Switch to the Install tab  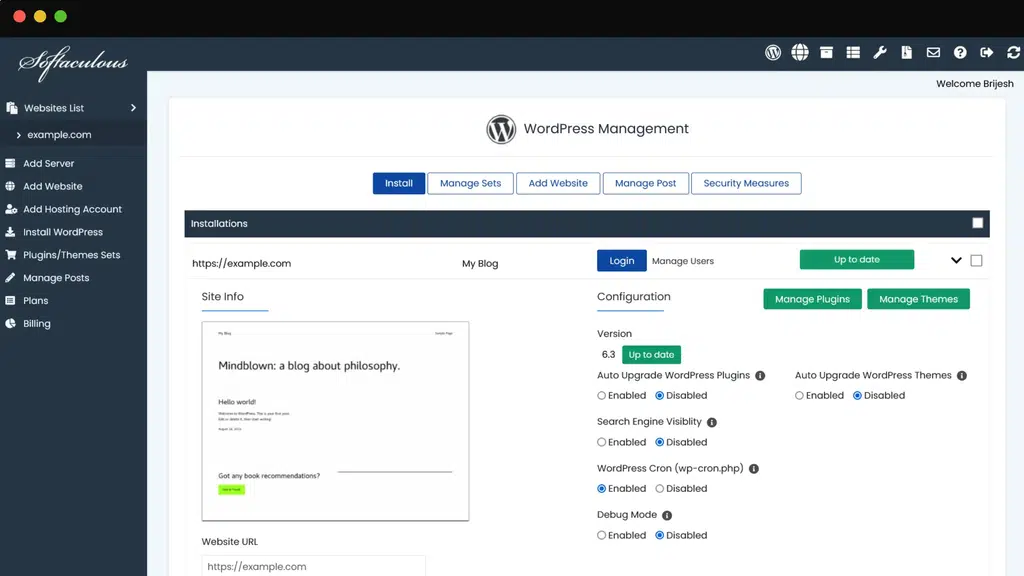399,184
